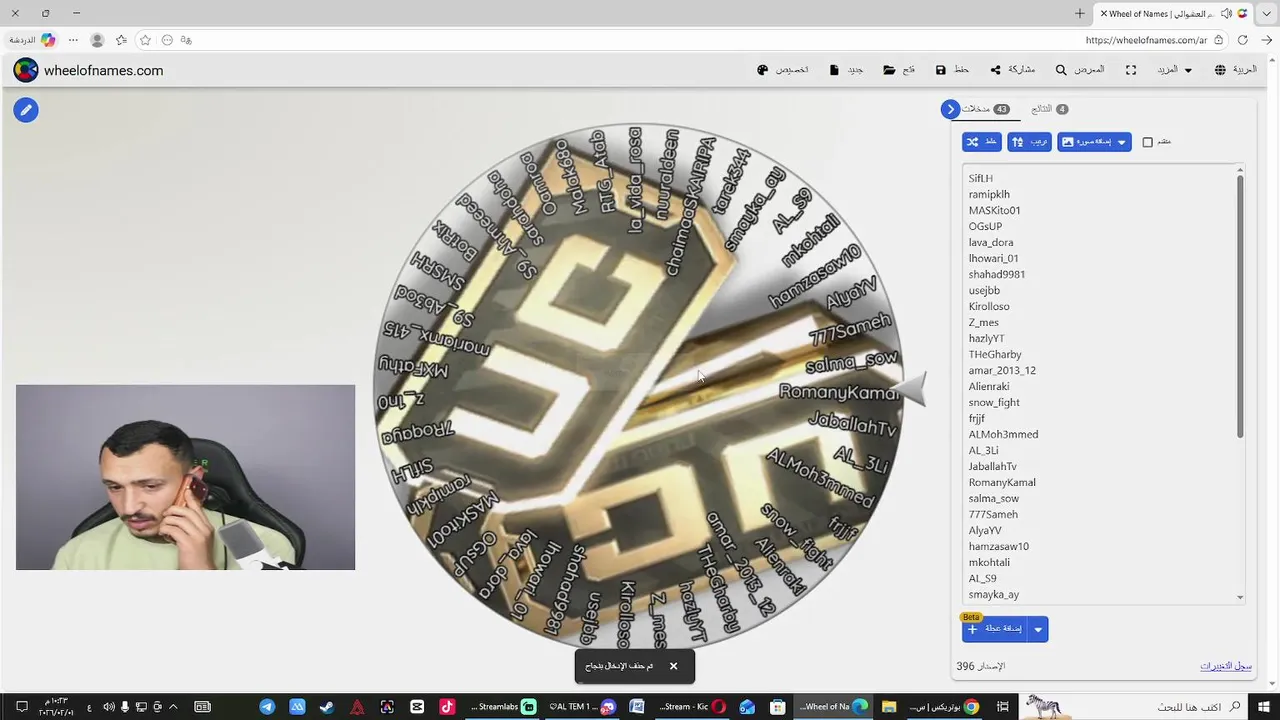Screen dimensions: 1280x720
Task: Click the wheelofnames.com logo
Action: [88, 70]
